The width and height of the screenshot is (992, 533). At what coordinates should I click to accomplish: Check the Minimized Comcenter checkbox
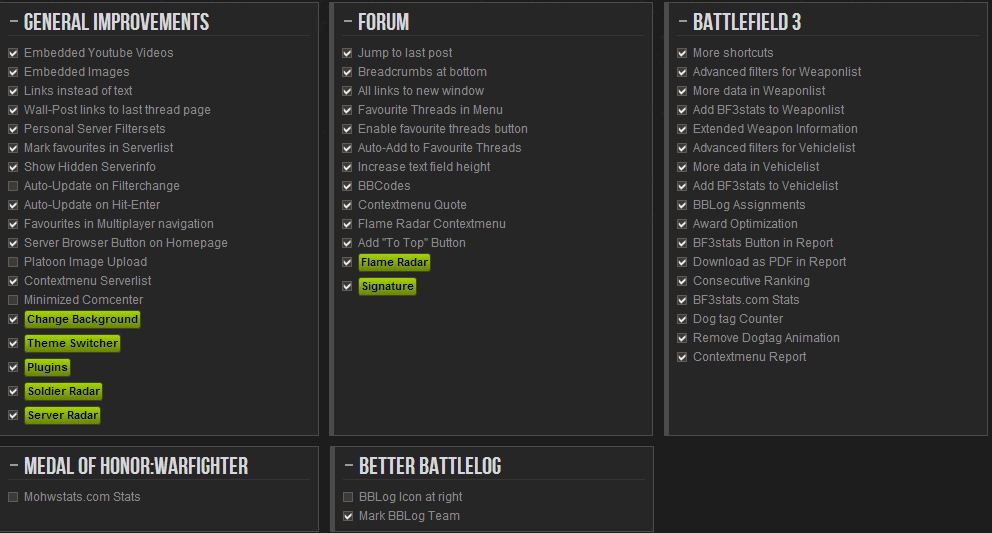click(x=13, y=300)
